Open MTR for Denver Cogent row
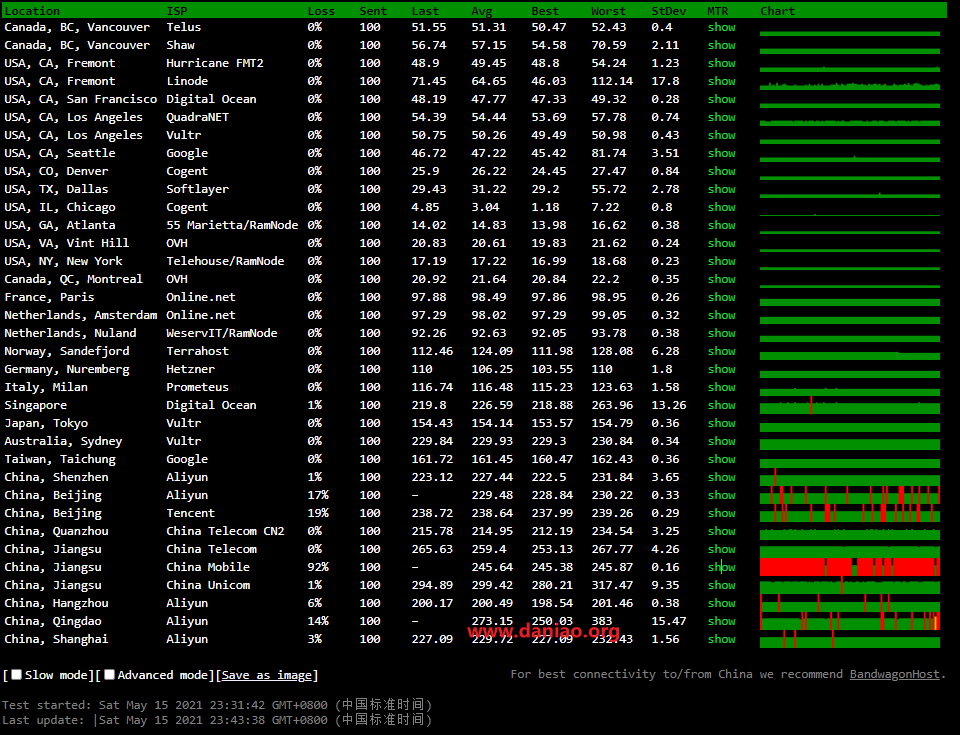Viewport: 960px width, 735px height. click(721, 172)
